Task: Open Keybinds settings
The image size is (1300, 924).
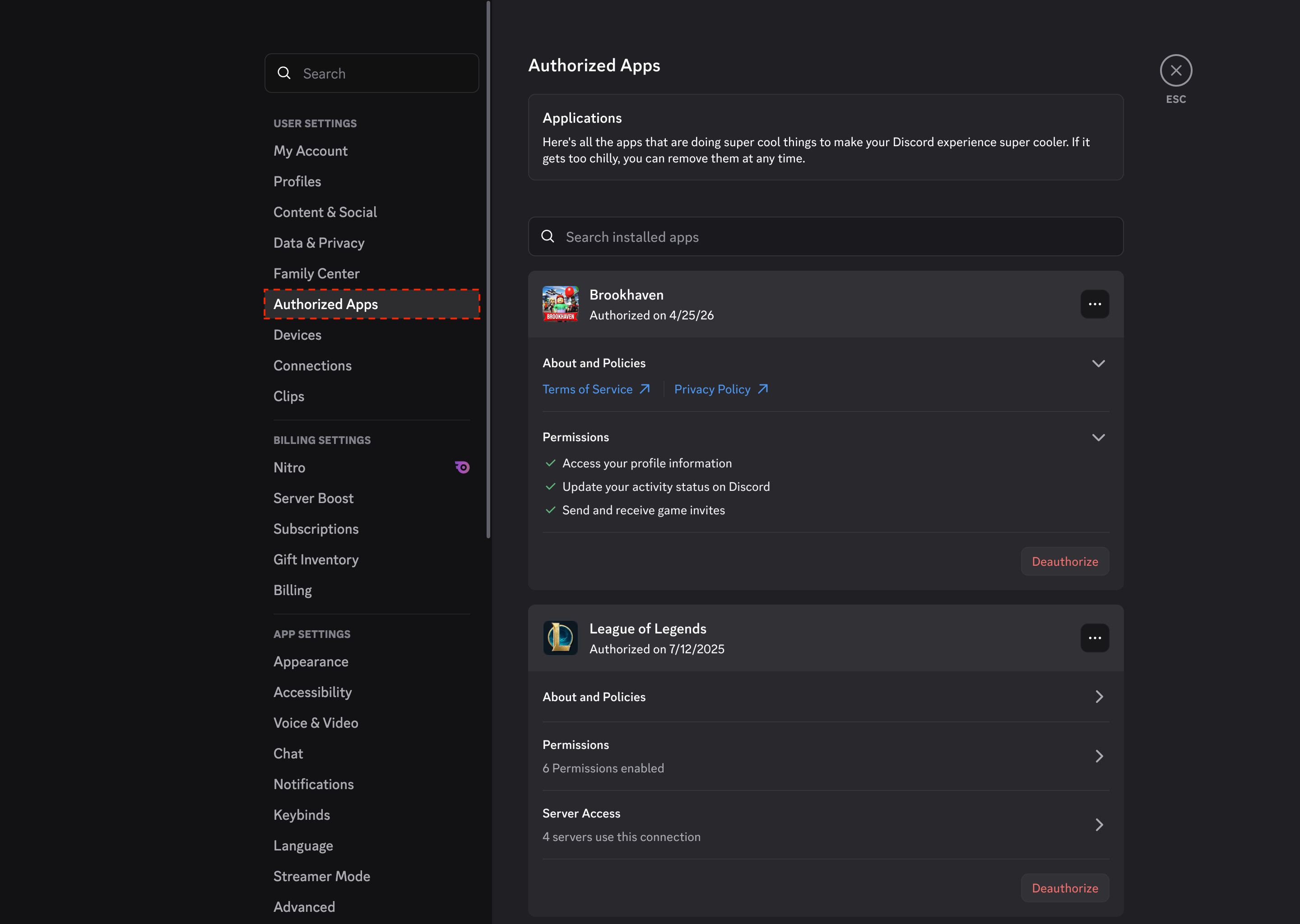Action: pos(371,815)
